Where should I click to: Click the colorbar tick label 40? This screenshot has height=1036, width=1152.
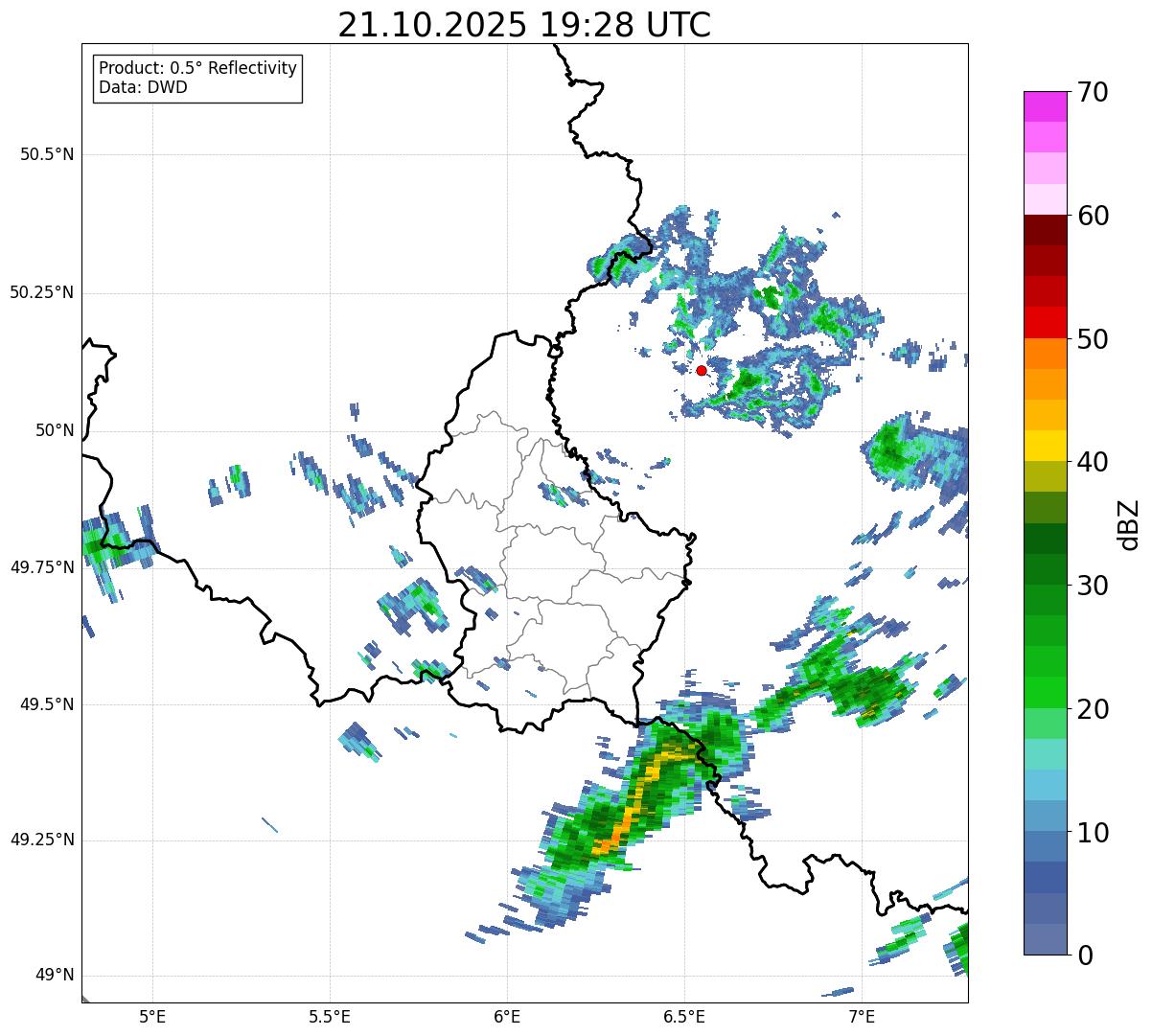pyautogui.click(x=1094, y=462)
